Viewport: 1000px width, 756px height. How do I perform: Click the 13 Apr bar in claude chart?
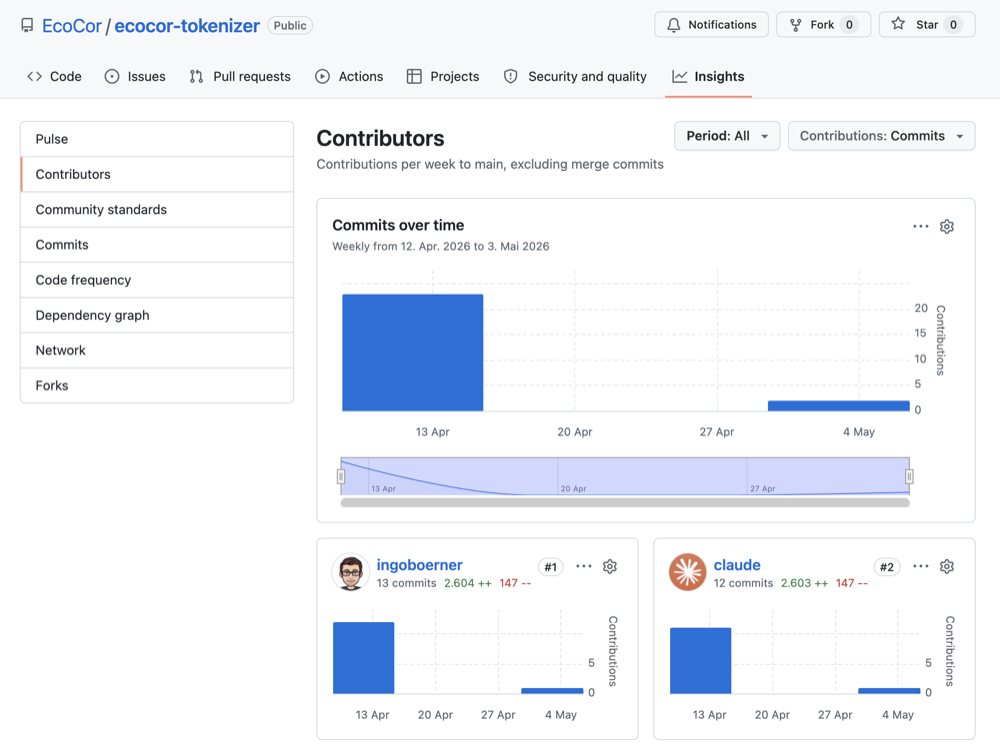700,660
